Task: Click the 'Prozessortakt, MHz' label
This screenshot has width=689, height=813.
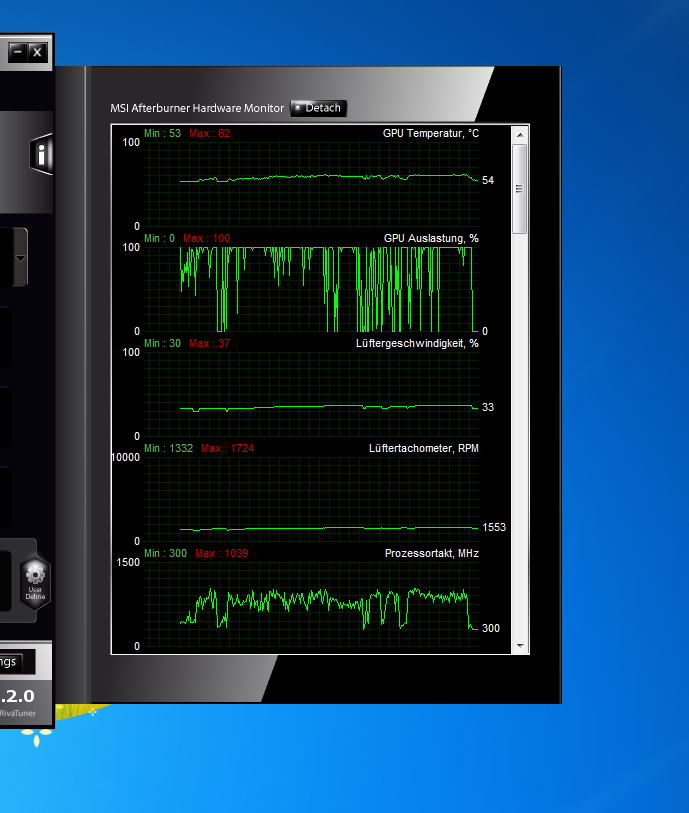Action: point(431,553)
